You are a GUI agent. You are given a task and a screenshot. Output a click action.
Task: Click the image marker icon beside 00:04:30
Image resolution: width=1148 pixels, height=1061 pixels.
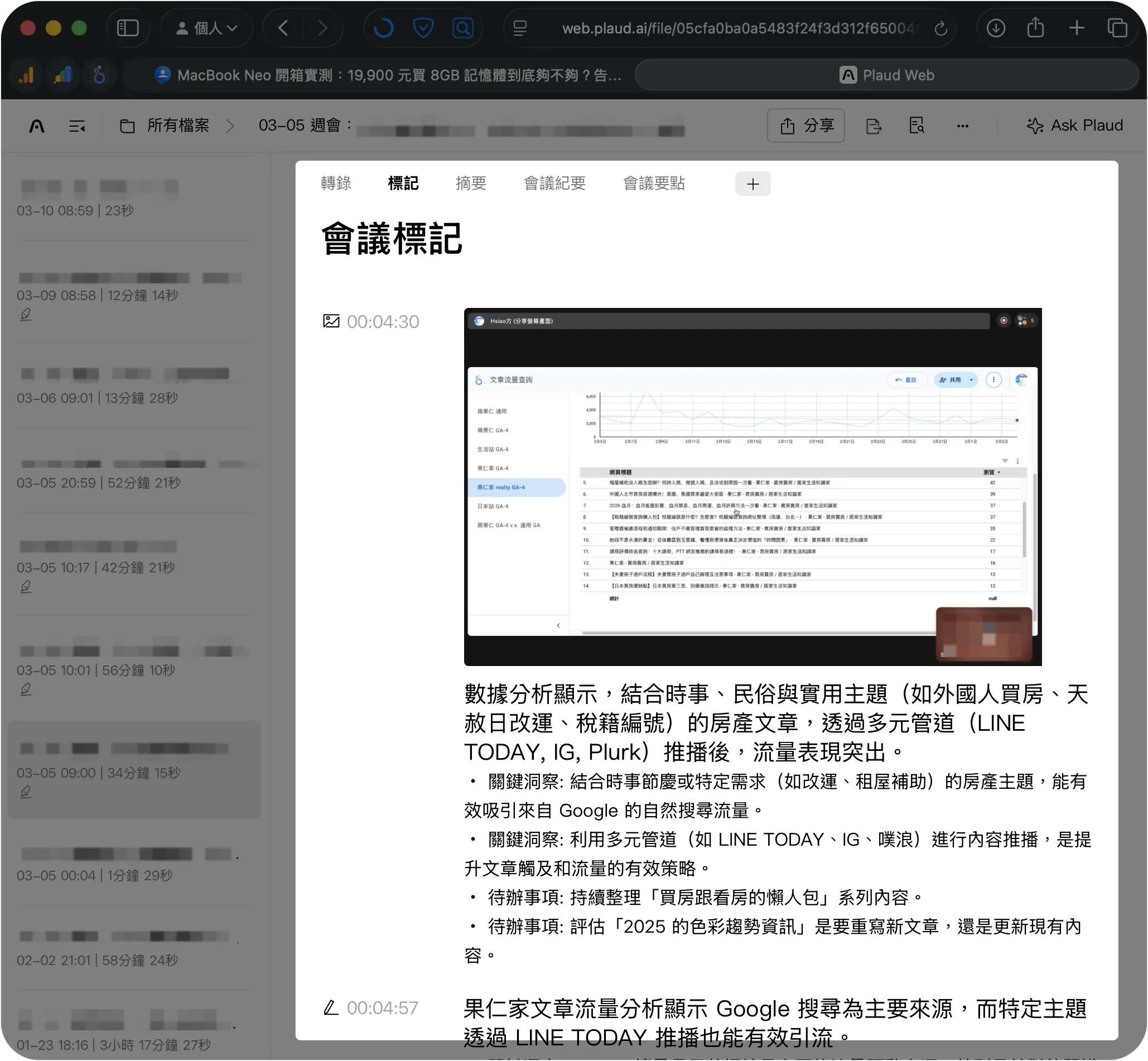pyautogui.click(x=331, y=321)
